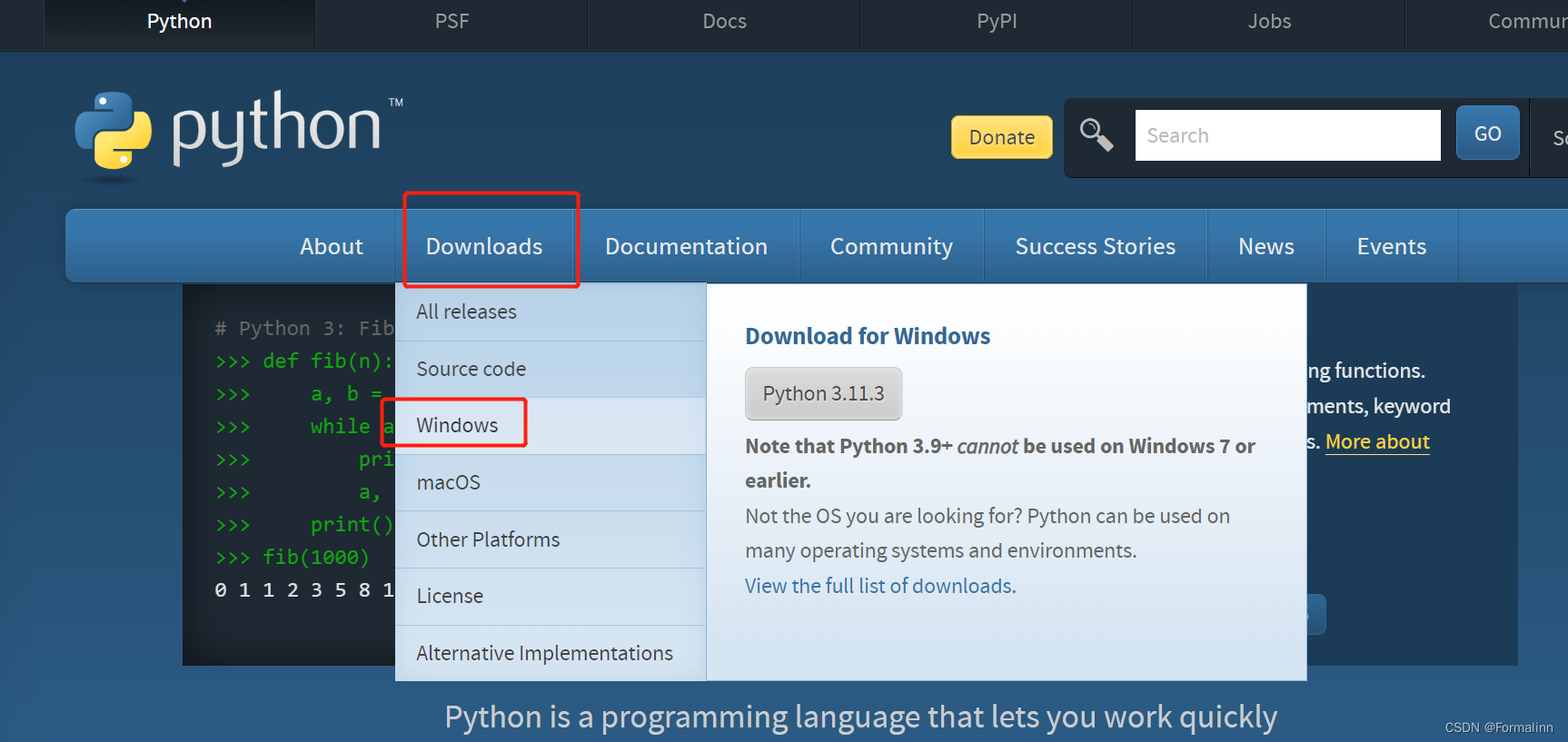1568x742 pixels.
Task: Select Other Platforms in Downloads menu
Action: point(551,539)
